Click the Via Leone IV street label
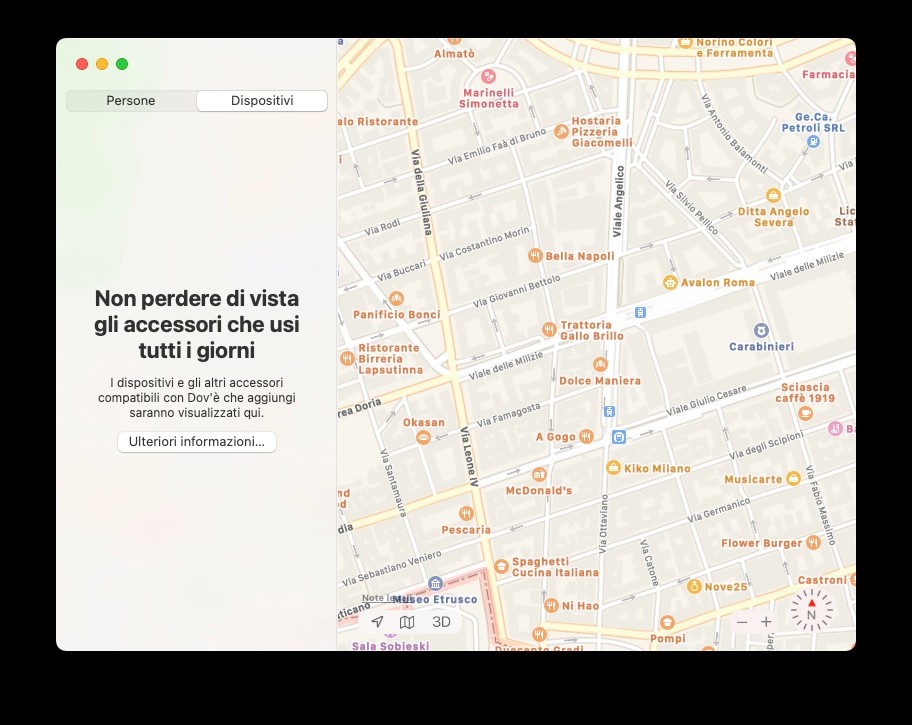This screenshot has width=912, height=725. click(469, 457)
